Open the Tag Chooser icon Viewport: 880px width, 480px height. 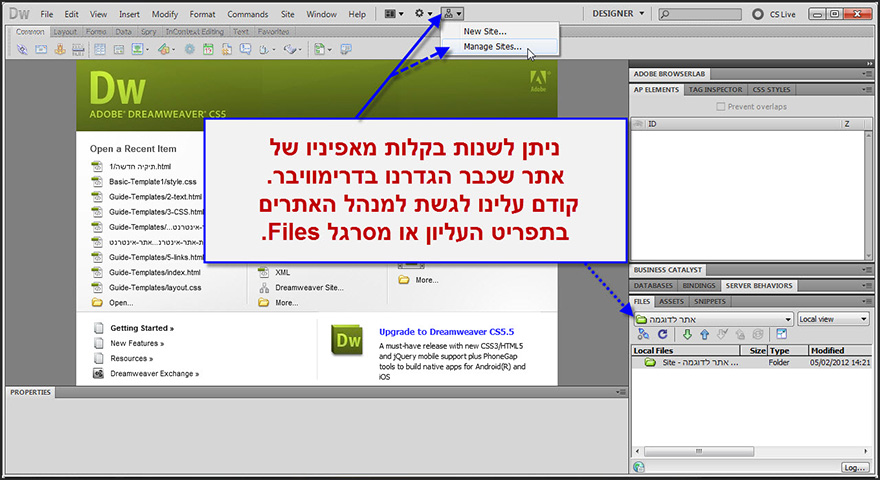[346, 49]
